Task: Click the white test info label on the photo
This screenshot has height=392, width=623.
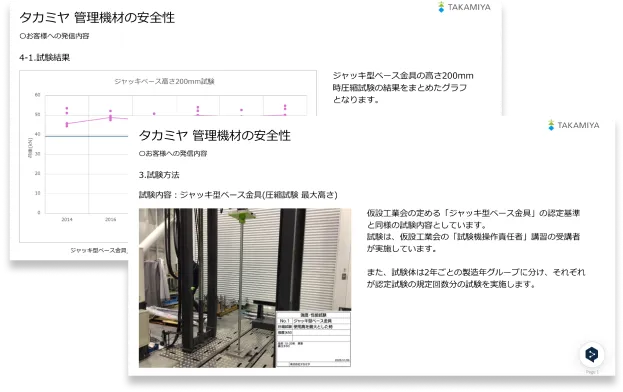Action: pyautogui.click(x=313, y=339)
